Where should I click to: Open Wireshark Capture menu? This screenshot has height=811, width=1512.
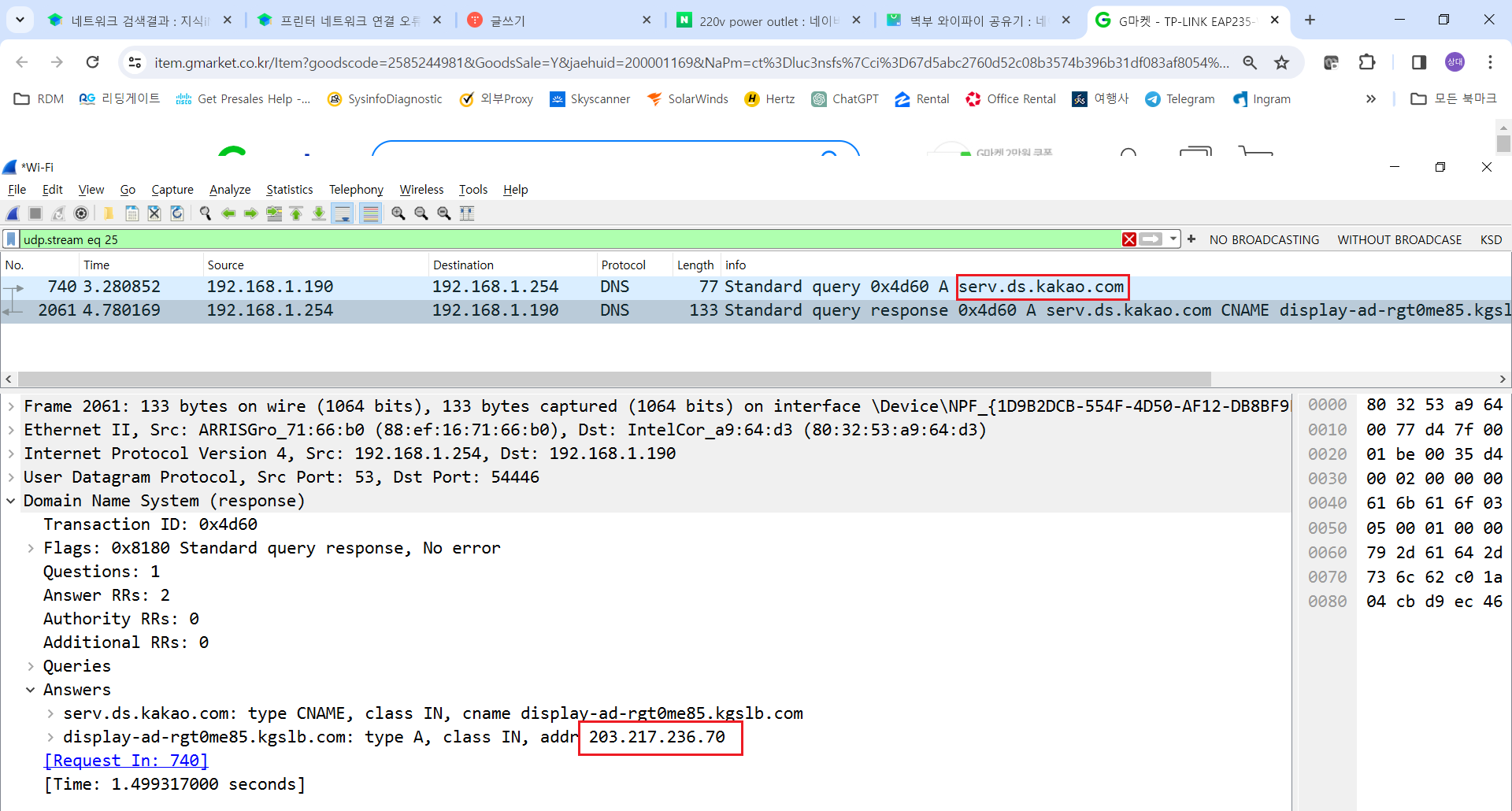(x=172, y=190)
